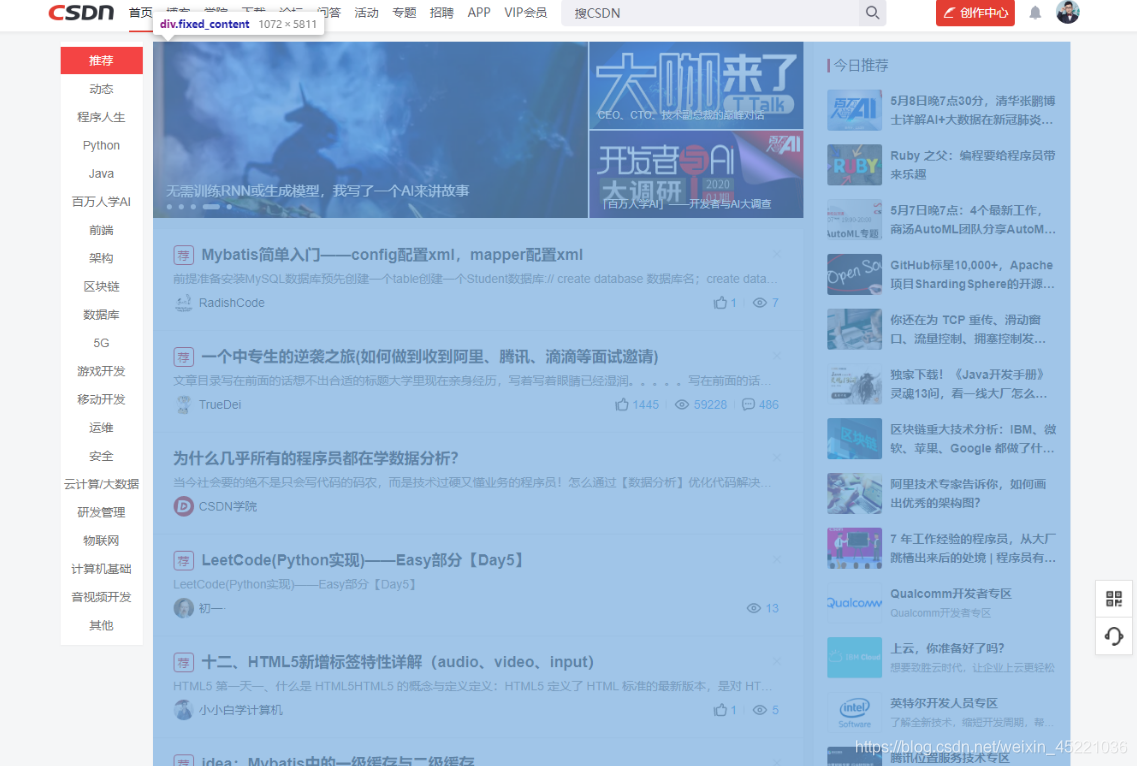This screenshot has height=766, width=1137.
Task: Open article 一个中专生的逆袭之旅
Action: click(x=430, y=356)
